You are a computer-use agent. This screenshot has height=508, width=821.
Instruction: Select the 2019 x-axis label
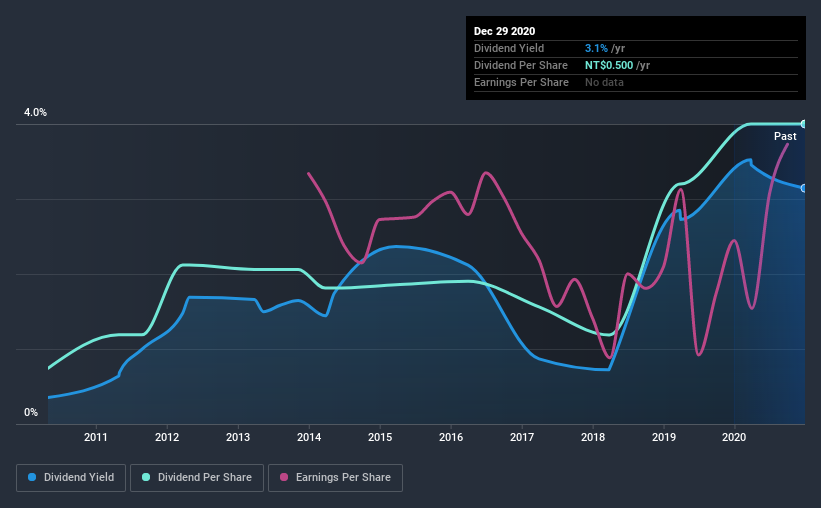[x=664, y=437]
